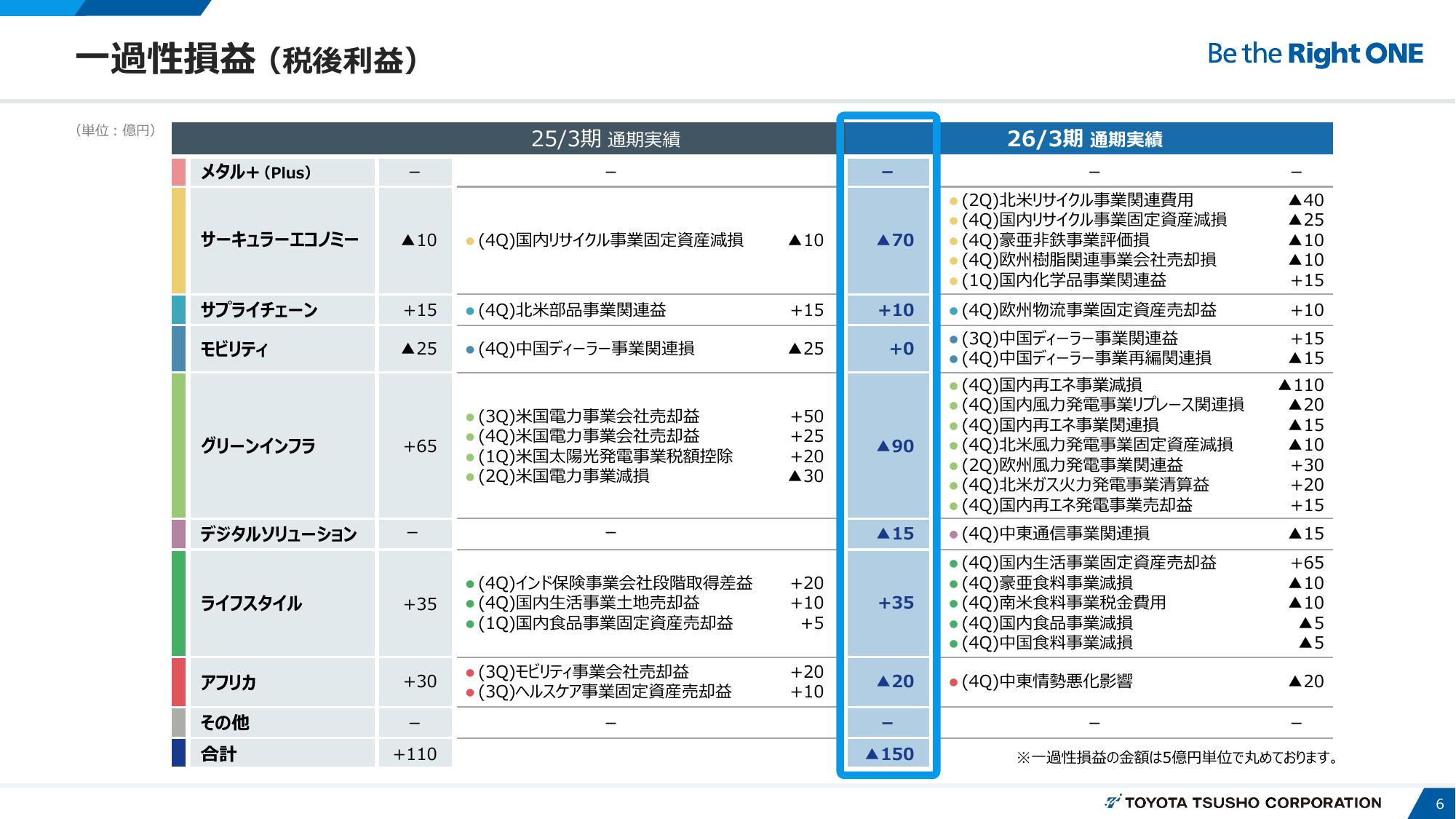Click the rounding footnote ※一過性損益の金額
The height and width of the screenshot is (819, 1456).
(x=1177, y=758)
